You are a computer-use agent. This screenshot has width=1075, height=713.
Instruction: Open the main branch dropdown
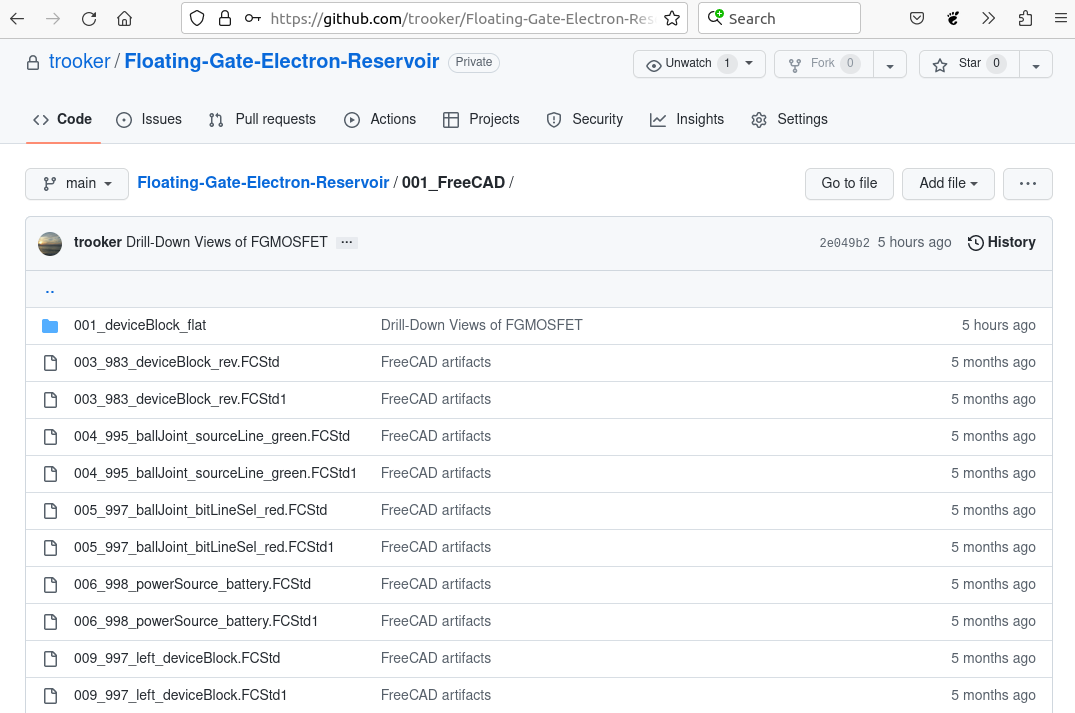coord(77,184)
